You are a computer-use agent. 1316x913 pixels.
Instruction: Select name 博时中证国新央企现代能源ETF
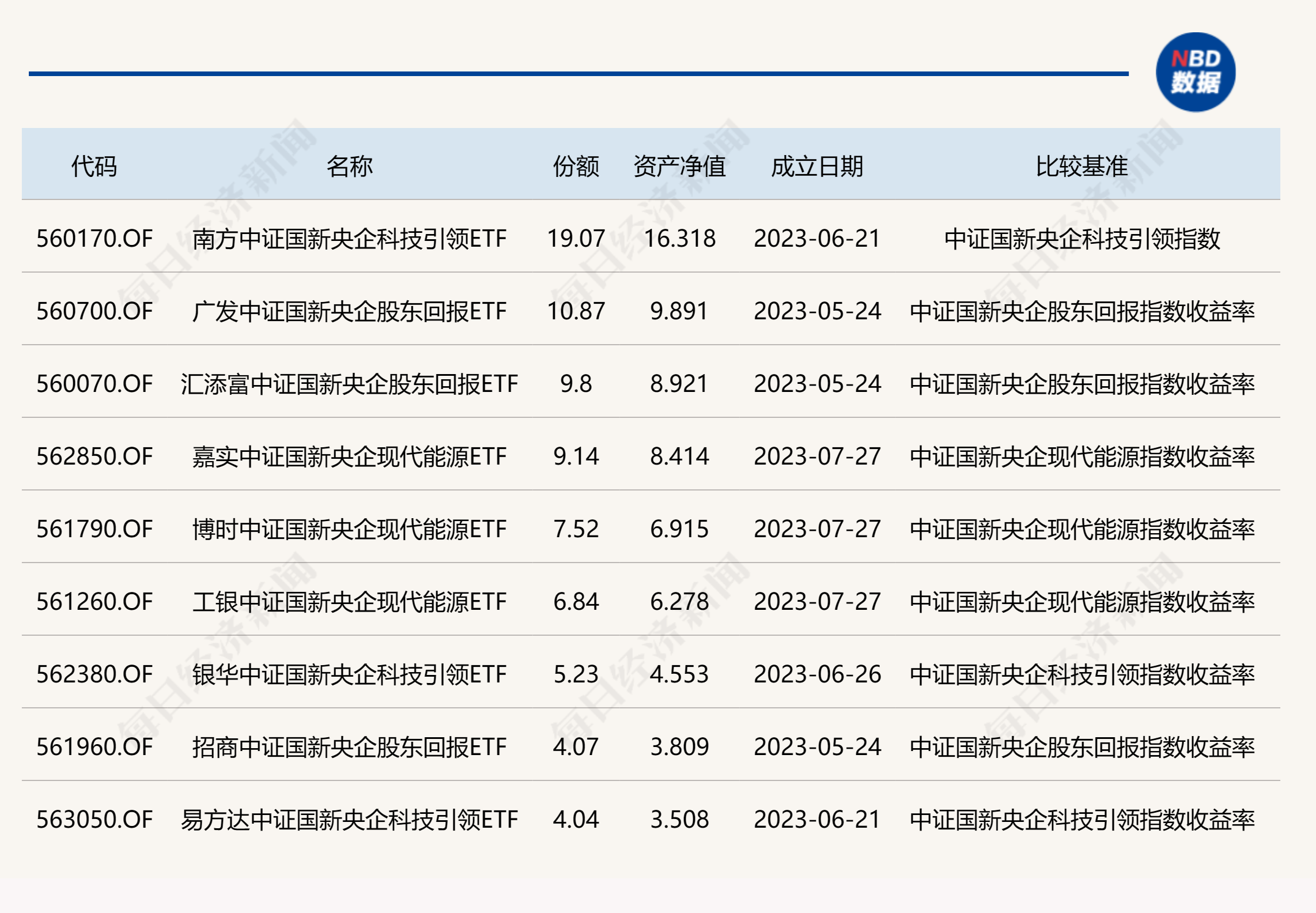point(349,529)
